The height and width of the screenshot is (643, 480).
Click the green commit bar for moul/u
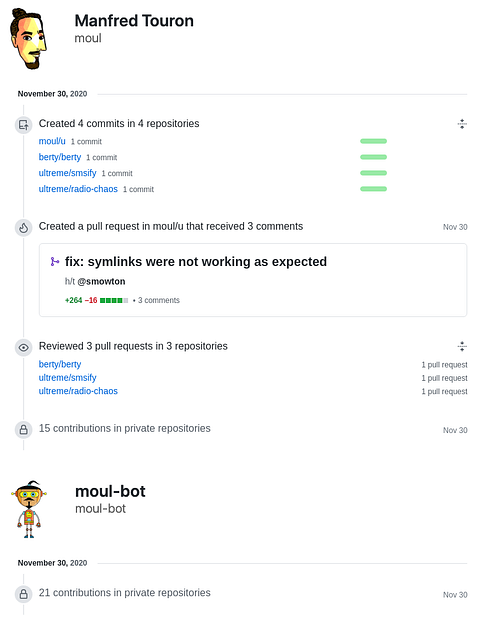pyautogui.click(x=373, y=141)
